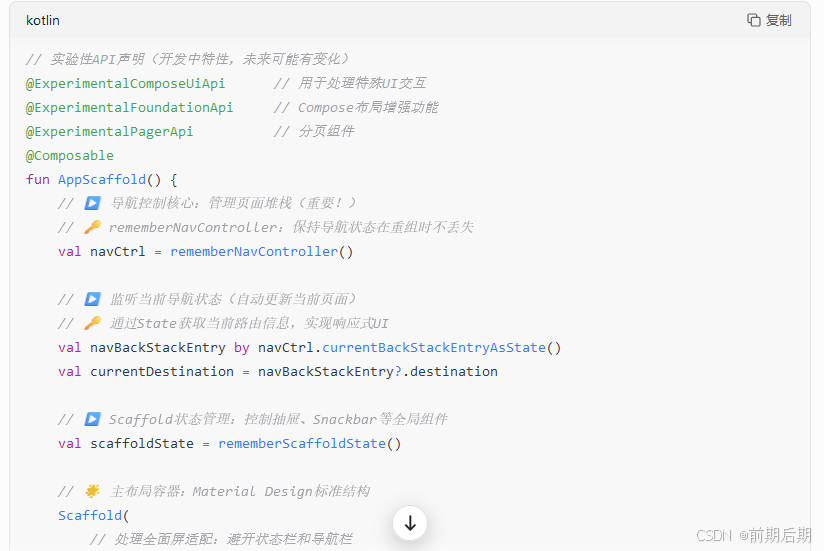This screenshot has height=551, width=824.
Task: Click the 'fun' keyword
Action: 38,180
